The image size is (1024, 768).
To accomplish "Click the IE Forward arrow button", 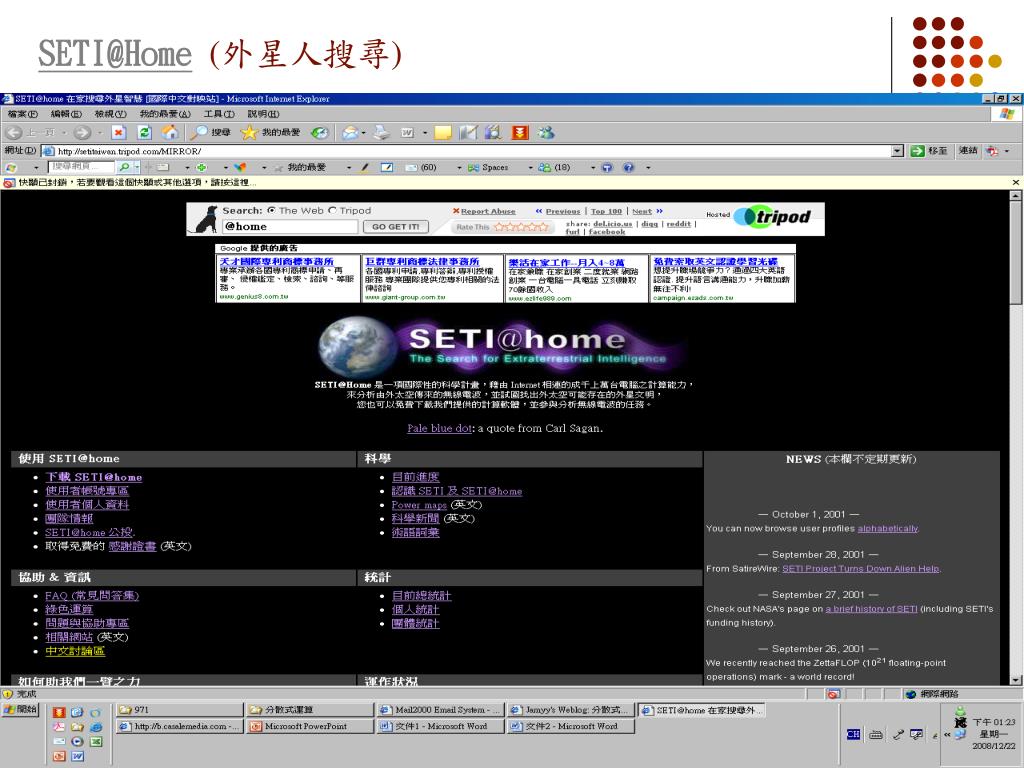I will (x=82, y=133).
